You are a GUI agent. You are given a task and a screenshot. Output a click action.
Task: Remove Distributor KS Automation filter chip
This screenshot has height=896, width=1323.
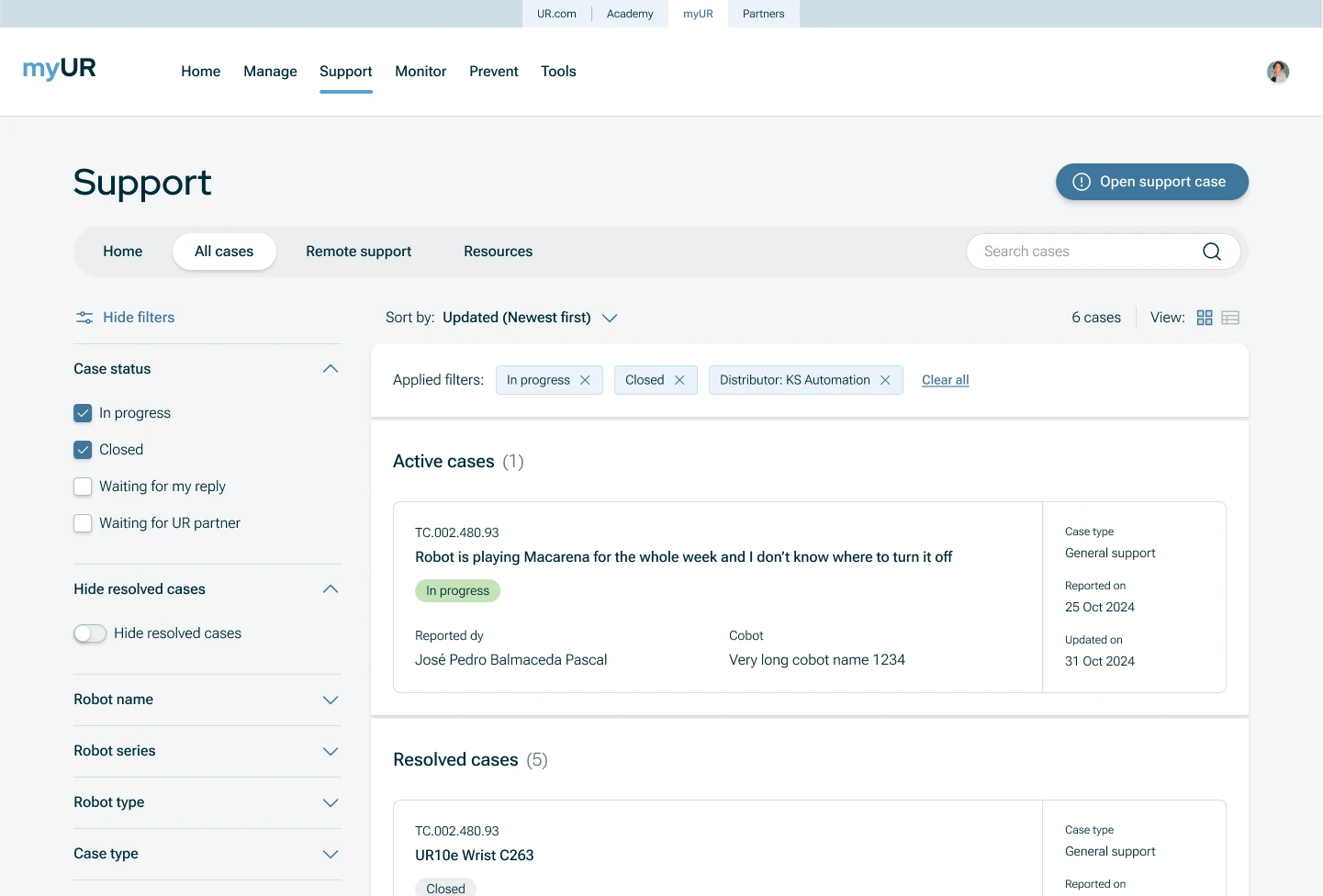(x=885, y=380)
